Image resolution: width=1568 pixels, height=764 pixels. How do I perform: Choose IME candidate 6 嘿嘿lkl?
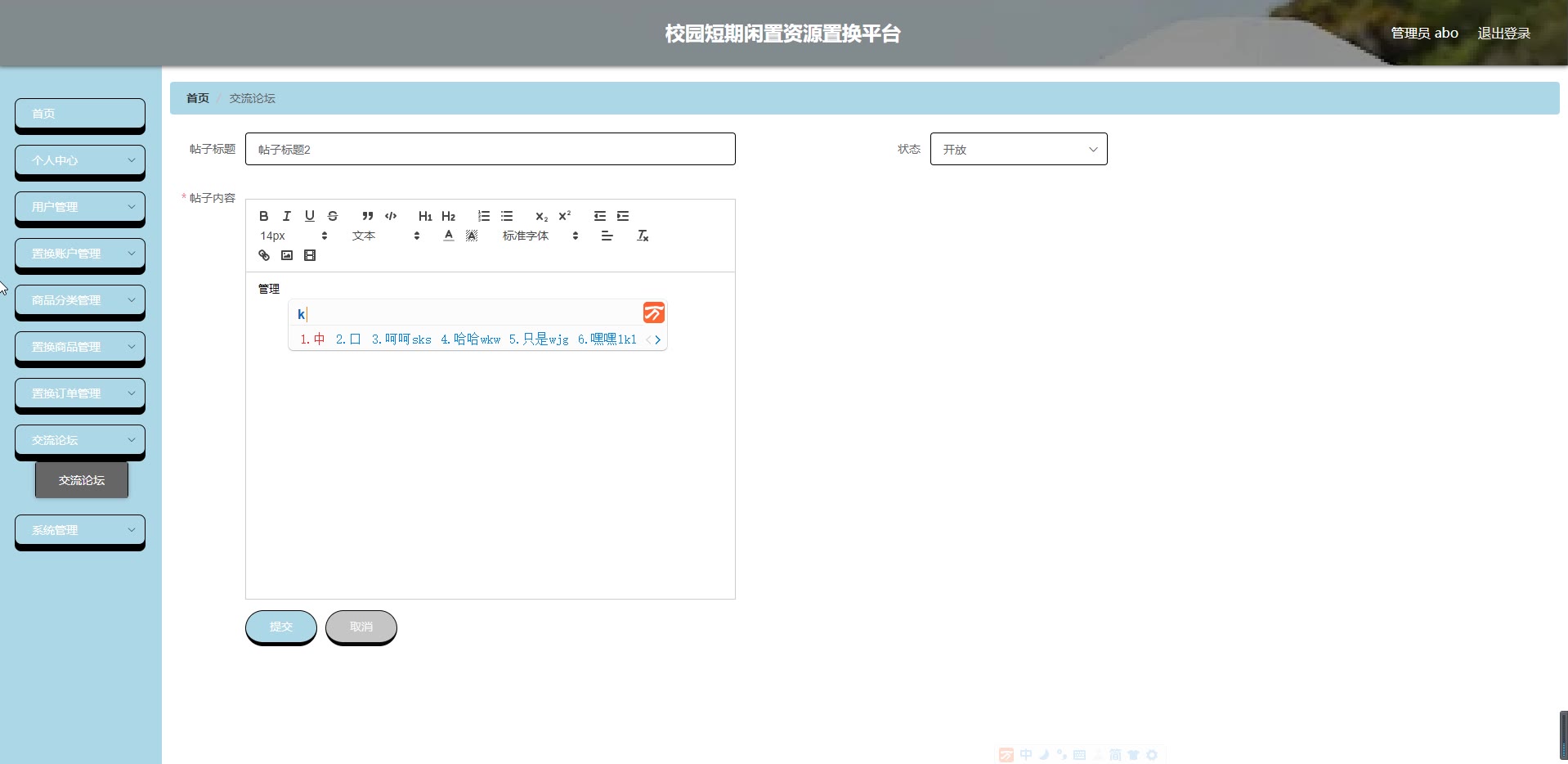607,339
